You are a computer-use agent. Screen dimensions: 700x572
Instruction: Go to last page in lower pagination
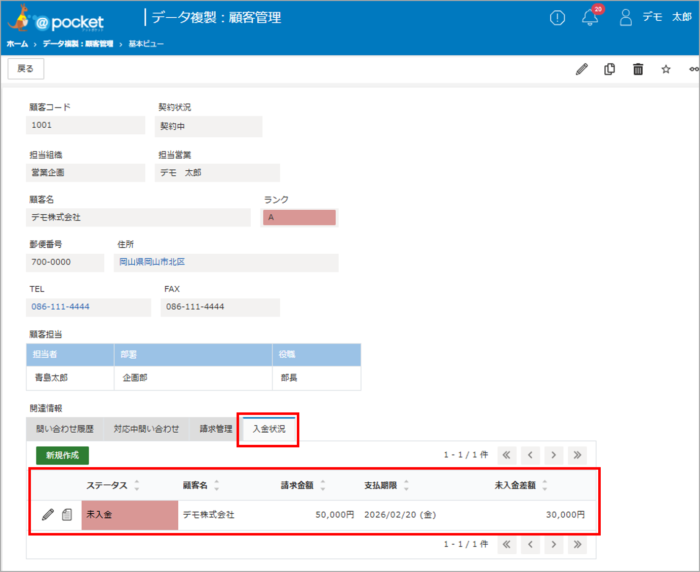click(577, 544)
